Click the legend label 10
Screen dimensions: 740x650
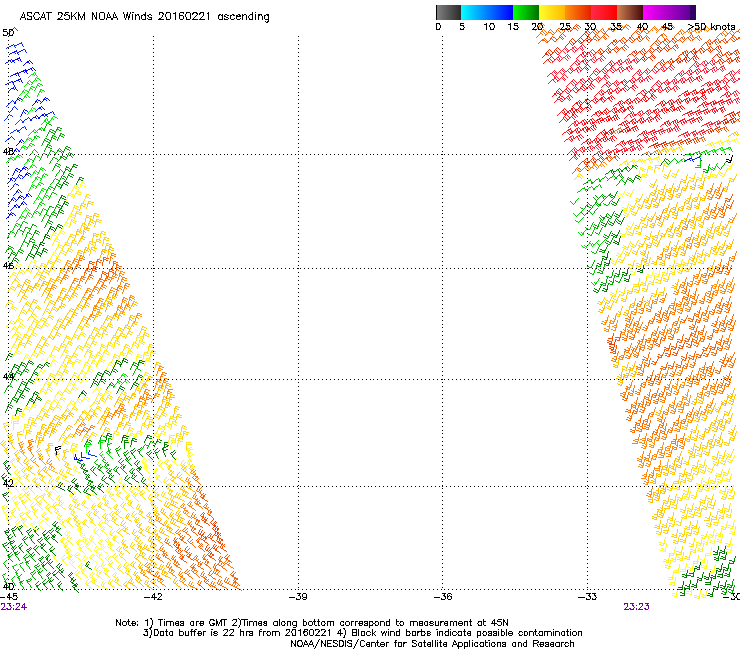(x=489, y=27)
